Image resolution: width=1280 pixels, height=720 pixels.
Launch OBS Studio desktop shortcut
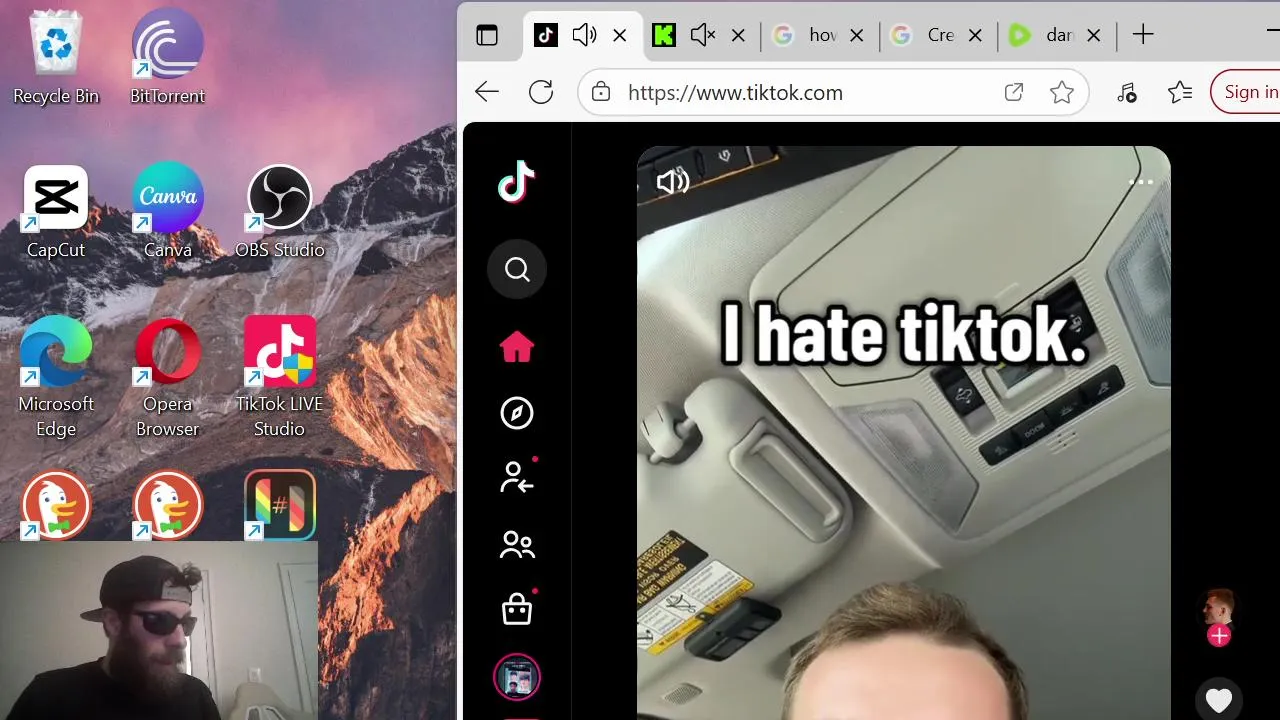pyautogui.click(x=279, y=212)
